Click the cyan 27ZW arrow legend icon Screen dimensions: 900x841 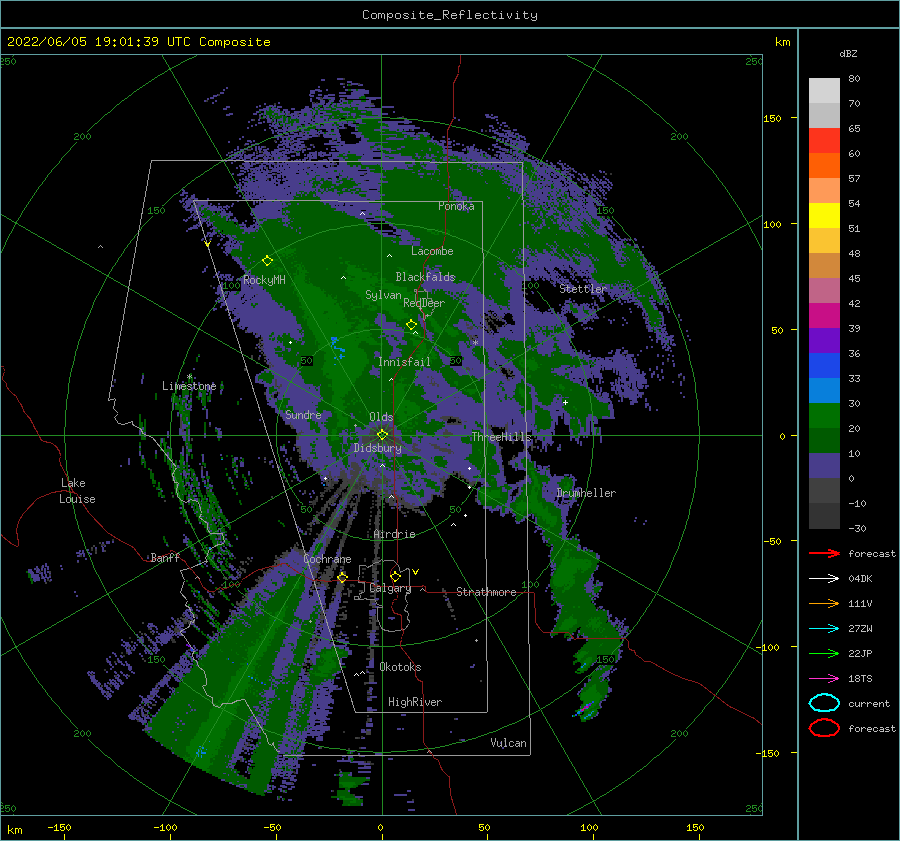(824, 629)
